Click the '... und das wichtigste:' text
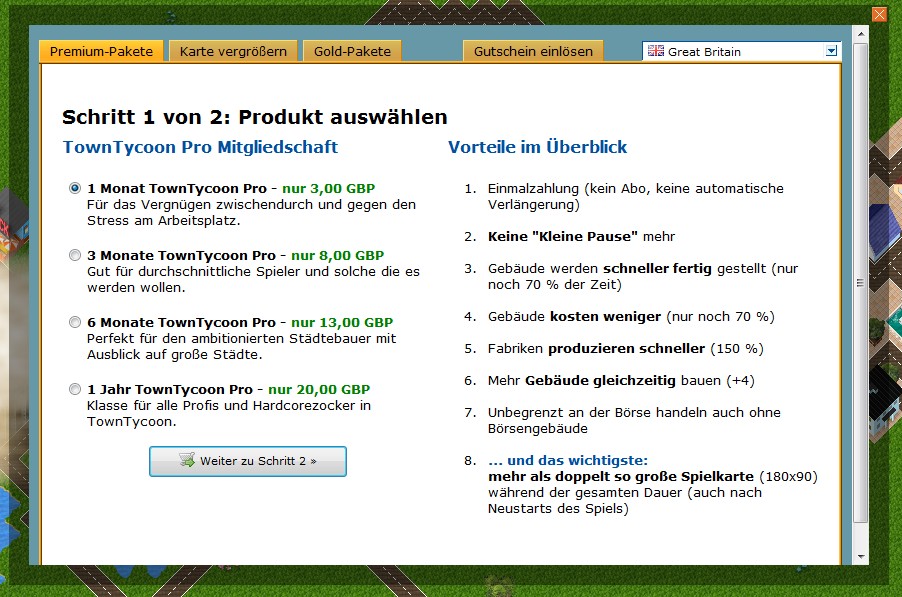The height and width of the screenshot is (597, 902). pos(568,460)
